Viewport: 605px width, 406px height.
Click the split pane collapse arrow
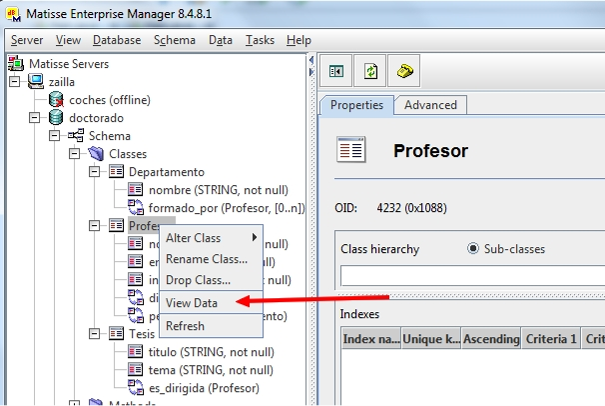[x=311, y=60]
